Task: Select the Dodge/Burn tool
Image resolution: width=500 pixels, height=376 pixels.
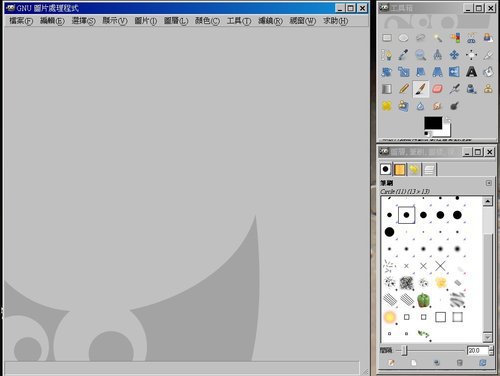Action: pyautogui.click(x=455, y=106)
